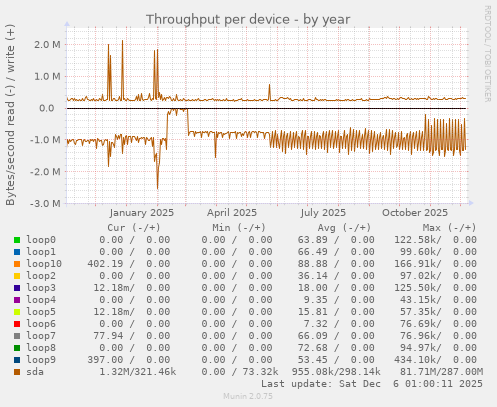Click the loop8 dark green swatch
The image size is (497, 407).
[17, 348]
